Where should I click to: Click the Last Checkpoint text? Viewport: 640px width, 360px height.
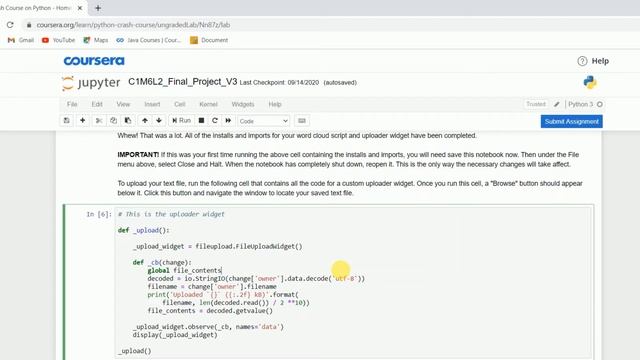click(x=279, y=82)
